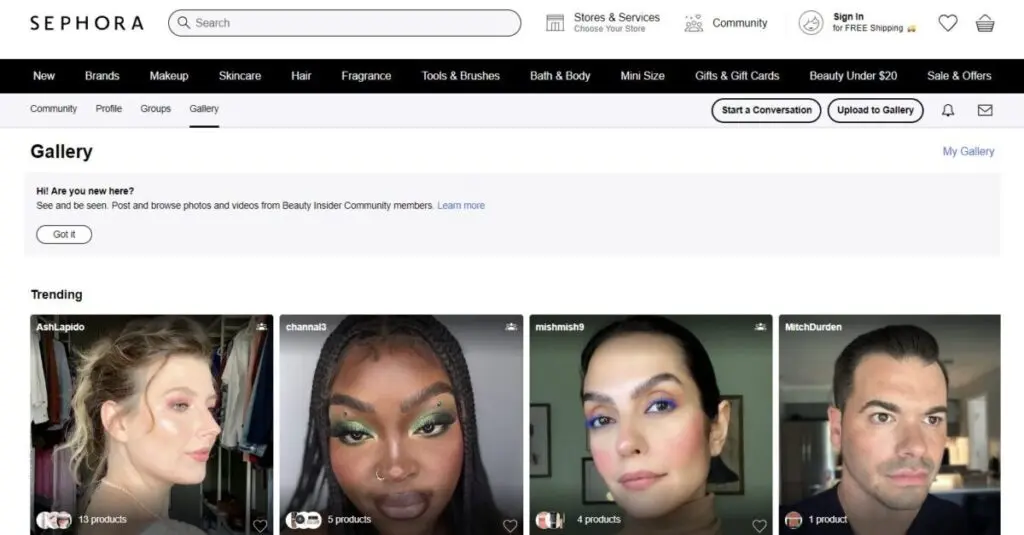Click group icon on channal3's photo
Viewport: 1024px width, 535px height.
tap(511, 327)
